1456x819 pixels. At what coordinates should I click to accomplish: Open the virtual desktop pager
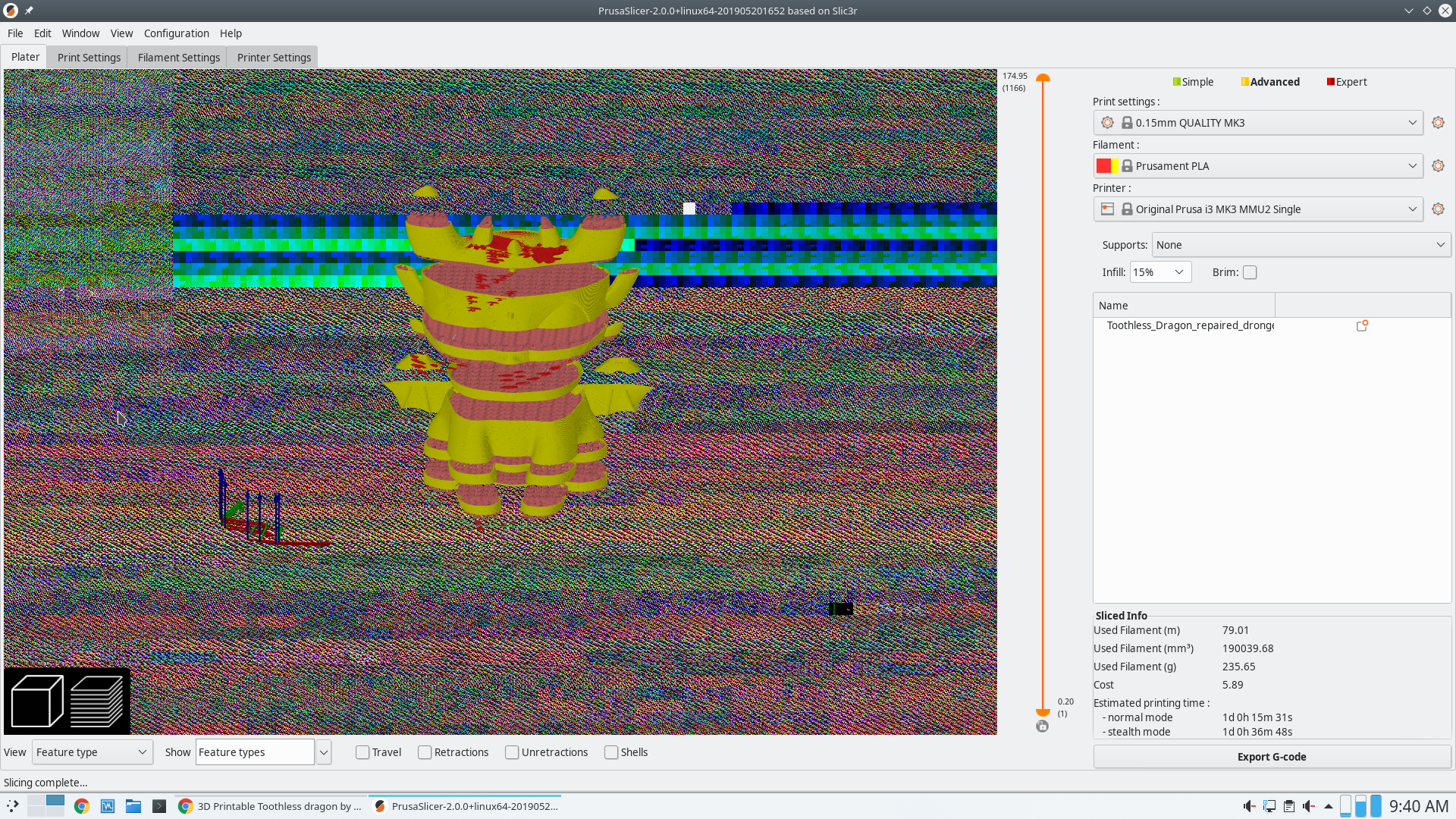point(46,805)
